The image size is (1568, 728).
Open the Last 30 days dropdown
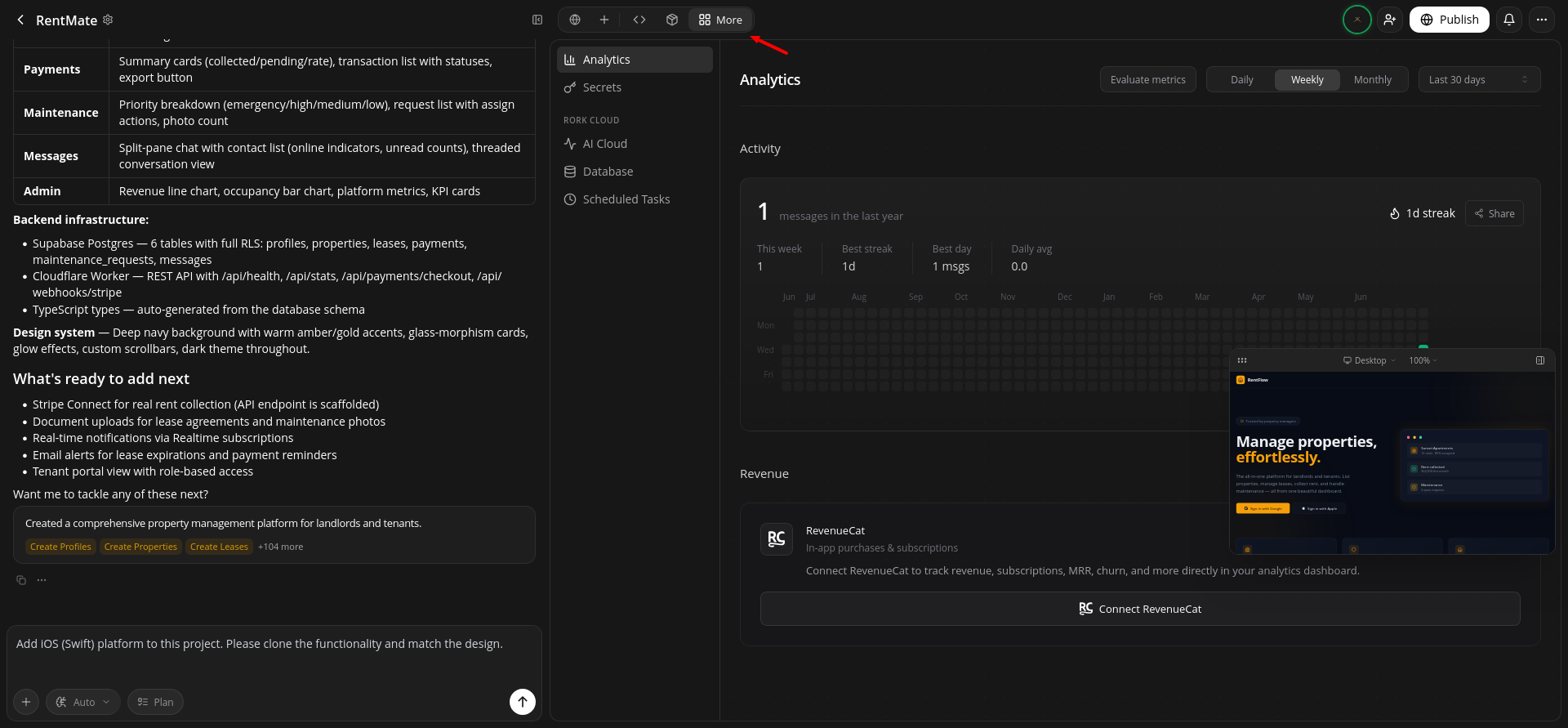(1479, 79)
